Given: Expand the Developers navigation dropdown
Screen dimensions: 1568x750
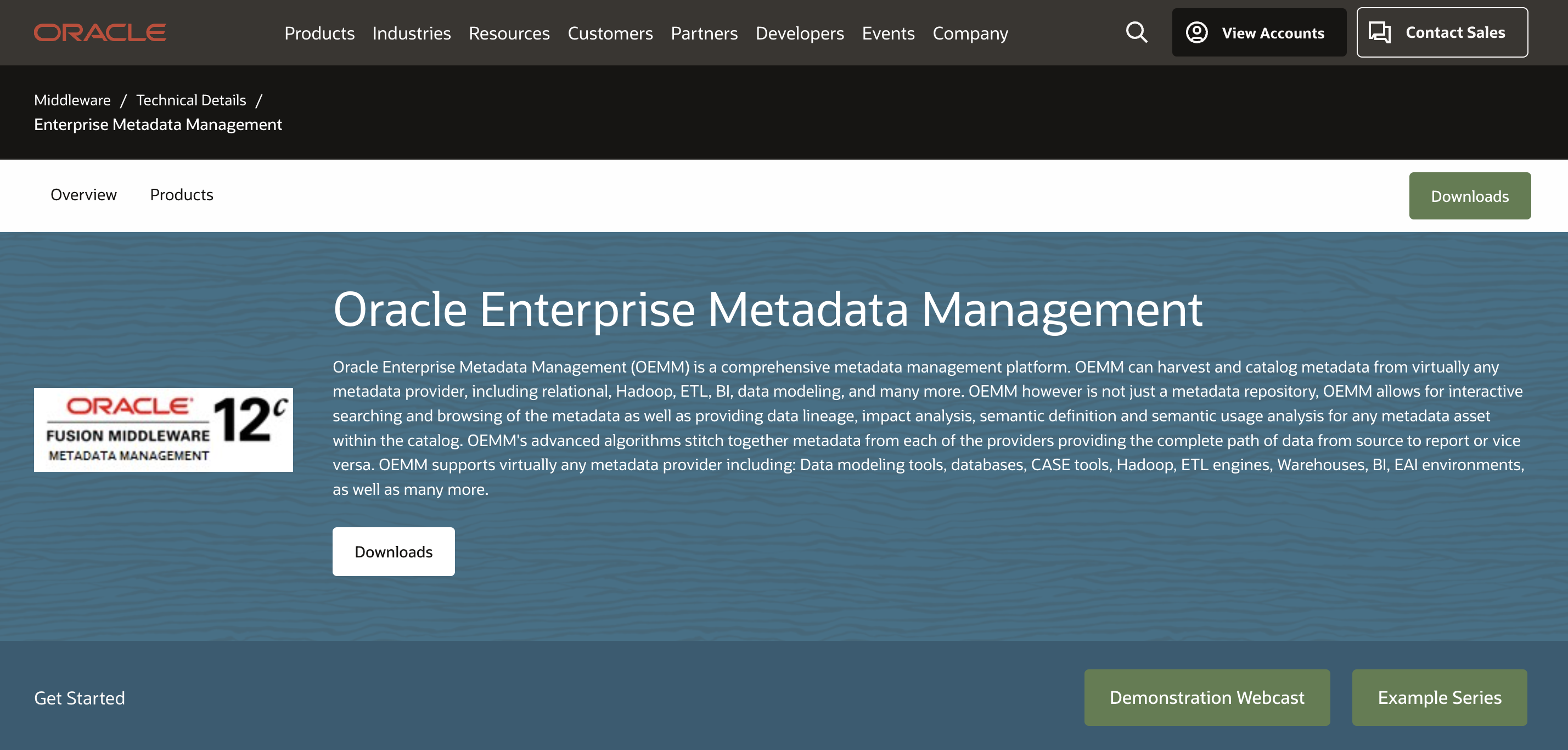Looking at the screenshot, I should point(800,32).
